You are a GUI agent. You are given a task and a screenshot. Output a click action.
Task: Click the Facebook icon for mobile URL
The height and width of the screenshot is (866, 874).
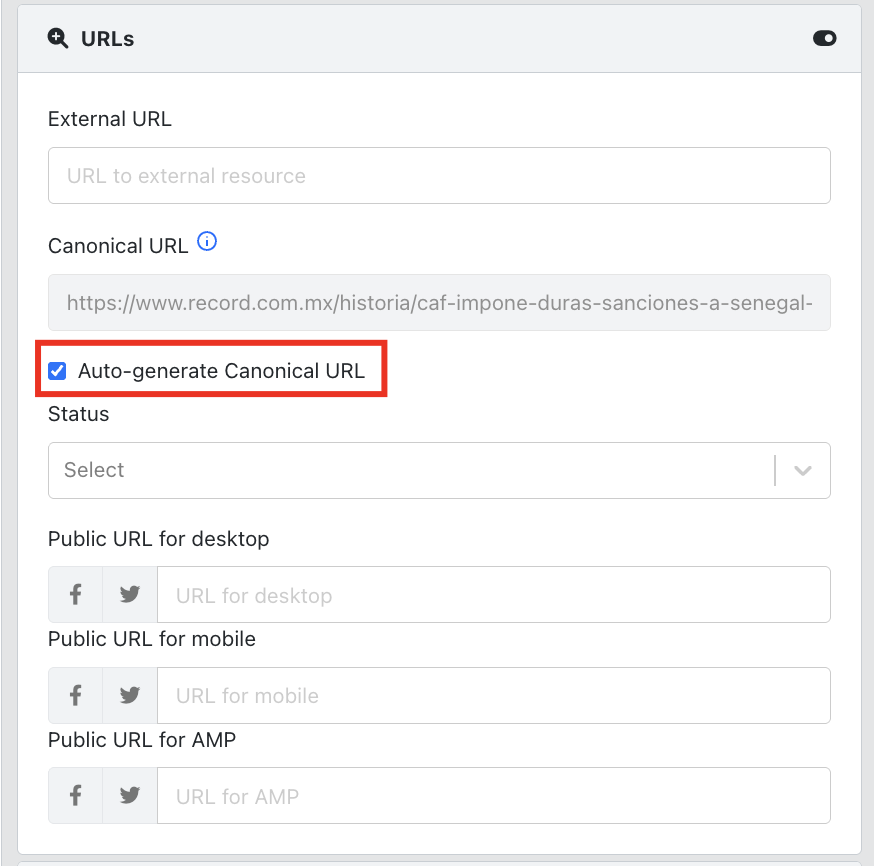tap(75, 695)
